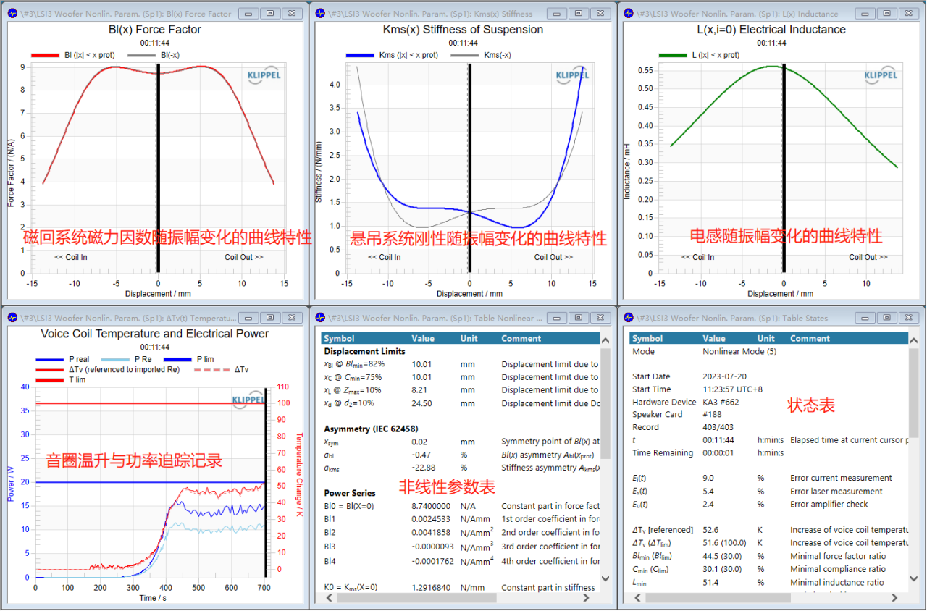Click the 'Start Date' row label in States table
This screenshot has width=927, height=612.
[651, 377]
